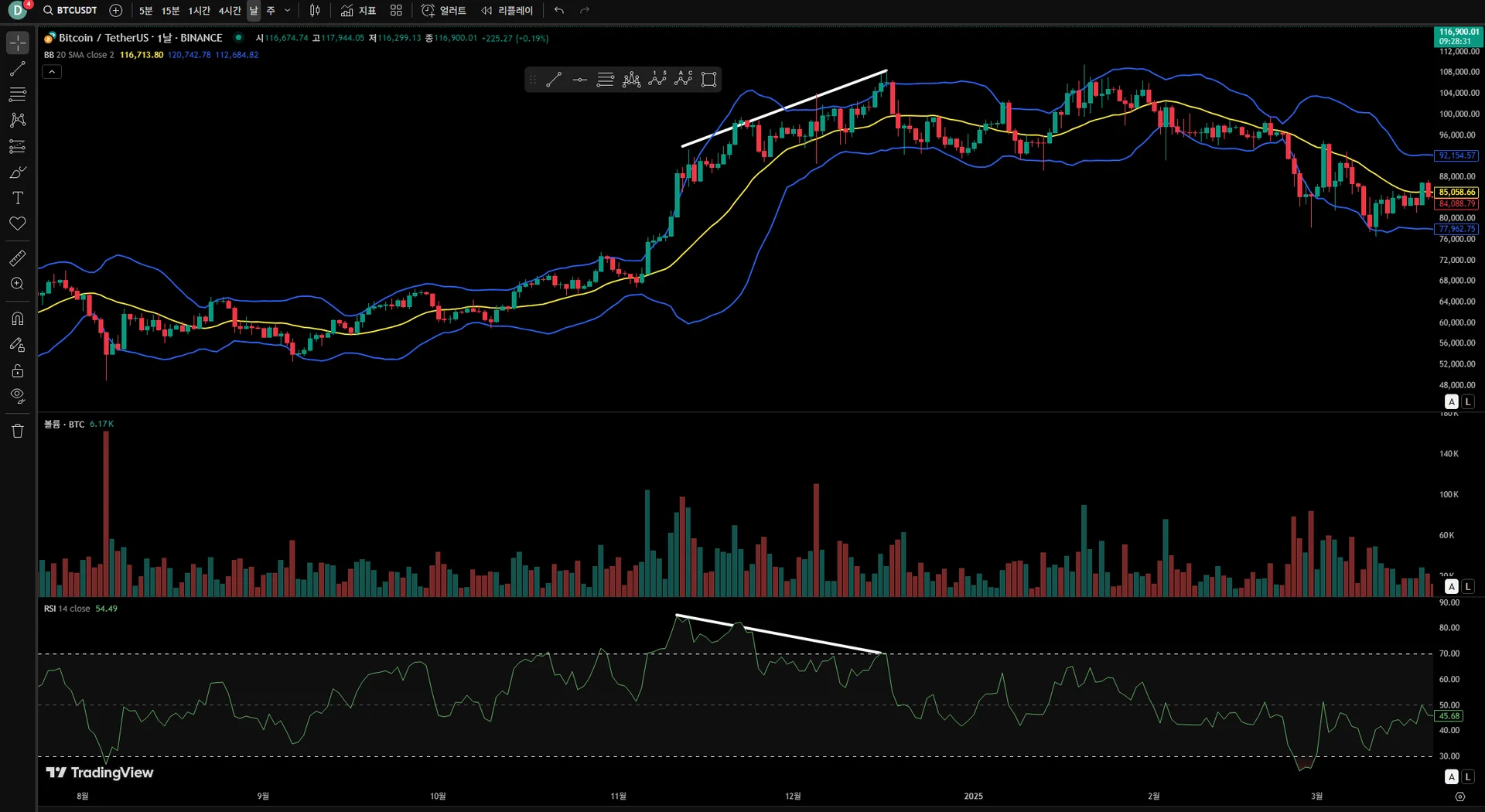Open the candlestick chart type menu
1485x812 pixels.
pos(315,10)
